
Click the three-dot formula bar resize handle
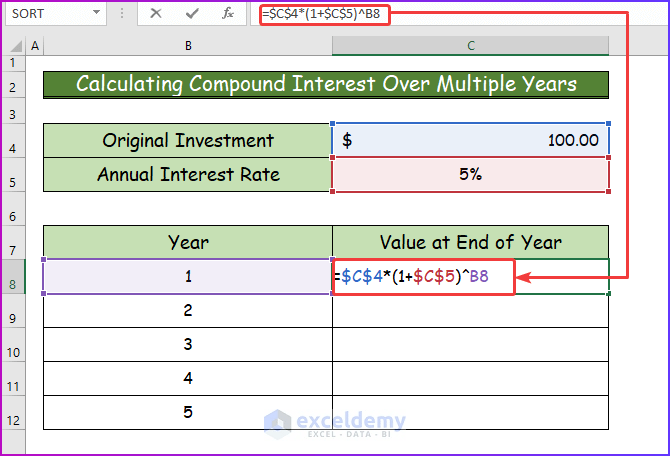(x=122, y=14)
